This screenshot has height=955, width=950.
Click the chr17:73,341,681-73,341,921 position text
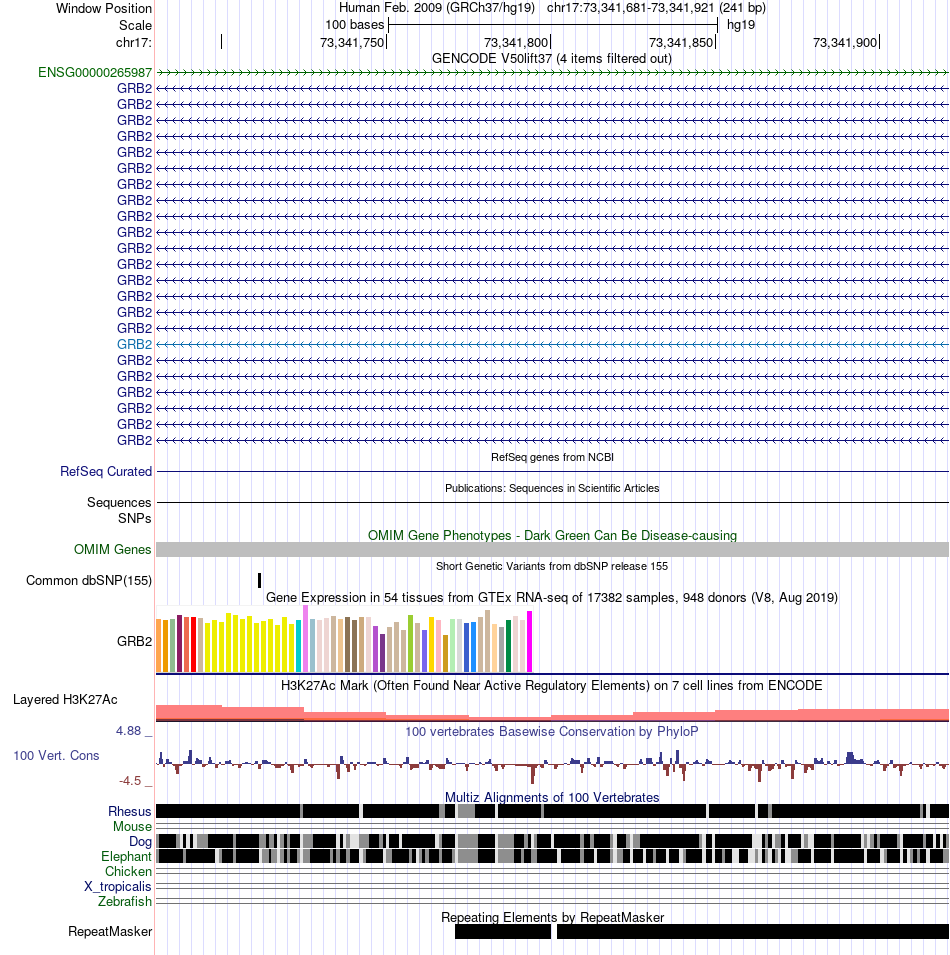tap(656, 8)
